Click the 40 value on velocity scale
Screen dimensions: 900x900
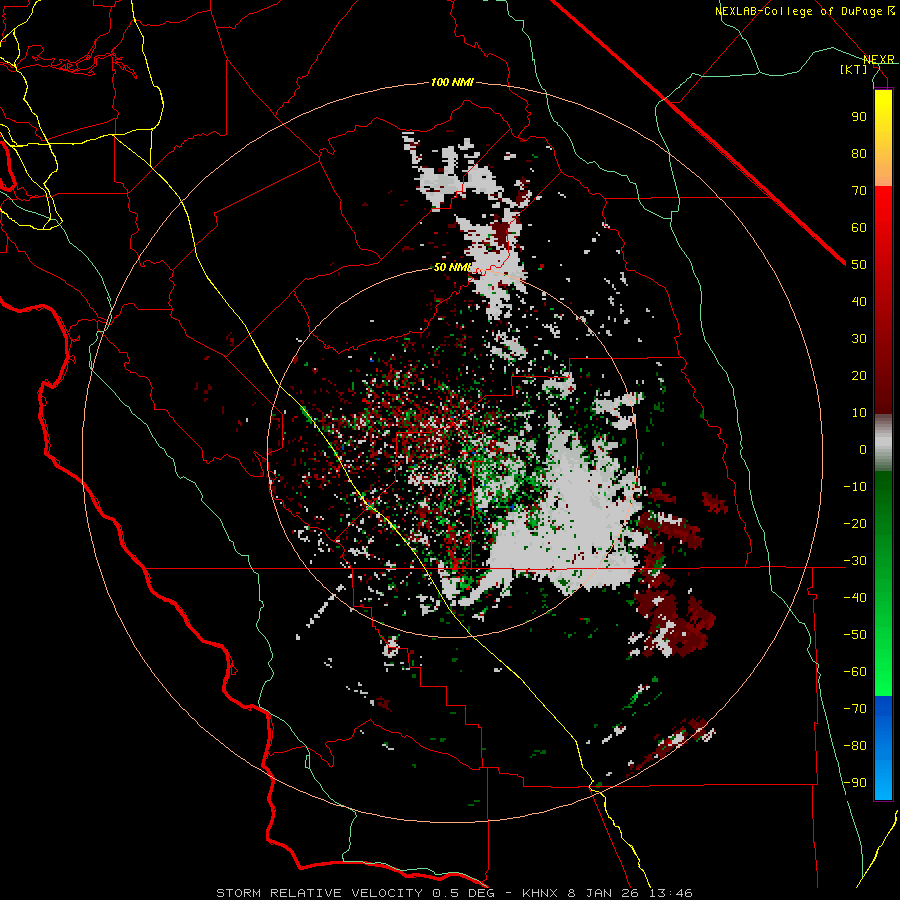tap(859, 301)
